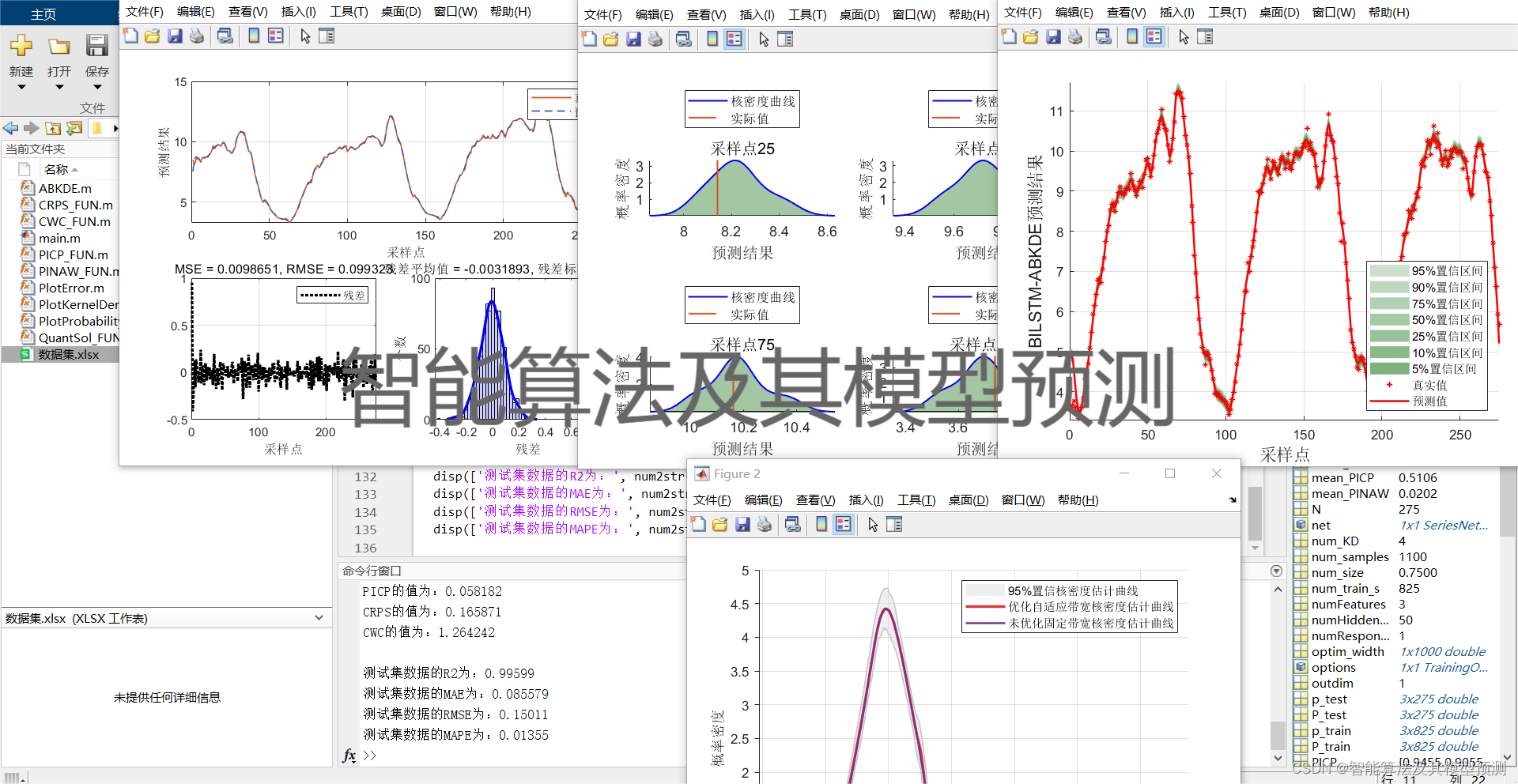Go forward using the gray right arrow
The height and width of the screenshot is (784, 1518).
pyautogui.click(x=31, y=128)
